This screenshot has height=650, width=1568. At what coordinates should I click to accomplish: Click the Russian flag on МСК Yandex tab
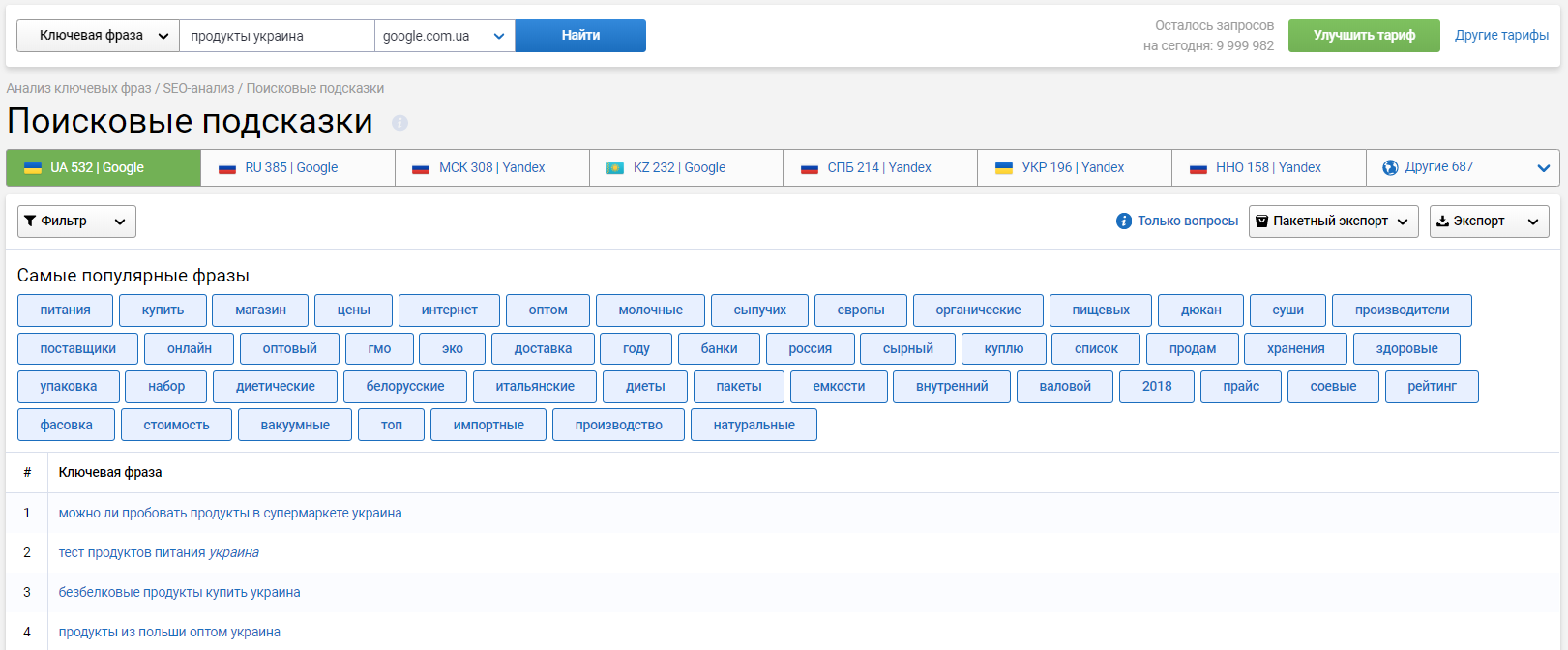[421, 168]
